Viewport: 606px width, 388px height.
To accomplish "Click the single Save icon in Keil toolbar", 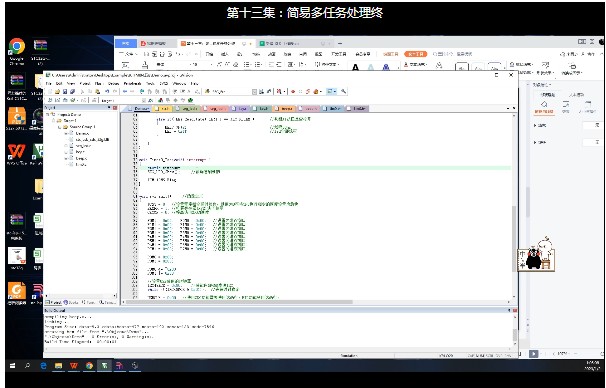I will tap(65, 92).
